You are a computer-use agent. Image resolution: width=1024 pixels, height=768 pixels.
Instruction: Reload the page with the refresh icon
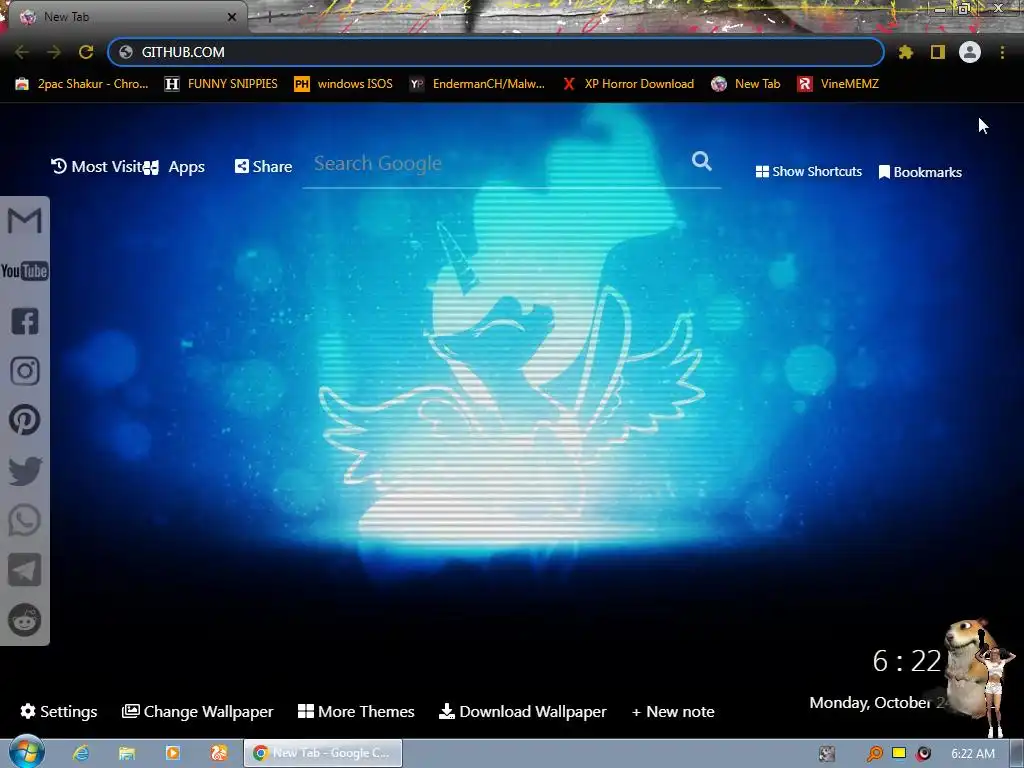86,52
